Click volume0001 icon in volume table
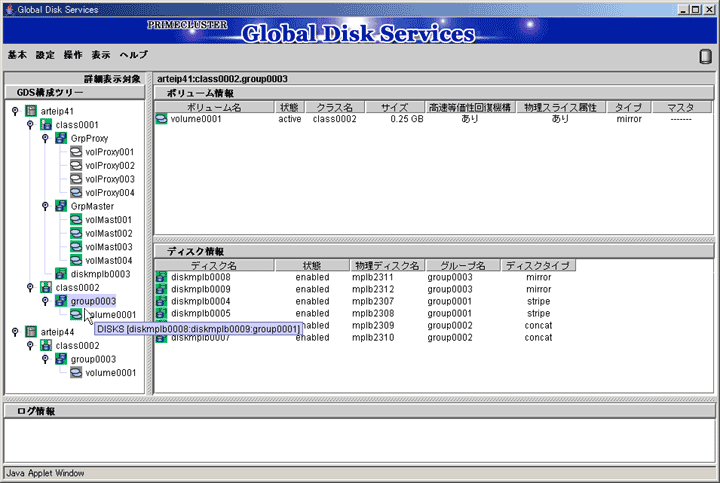This screenshot has width=720, height=483. coord(161,119)
